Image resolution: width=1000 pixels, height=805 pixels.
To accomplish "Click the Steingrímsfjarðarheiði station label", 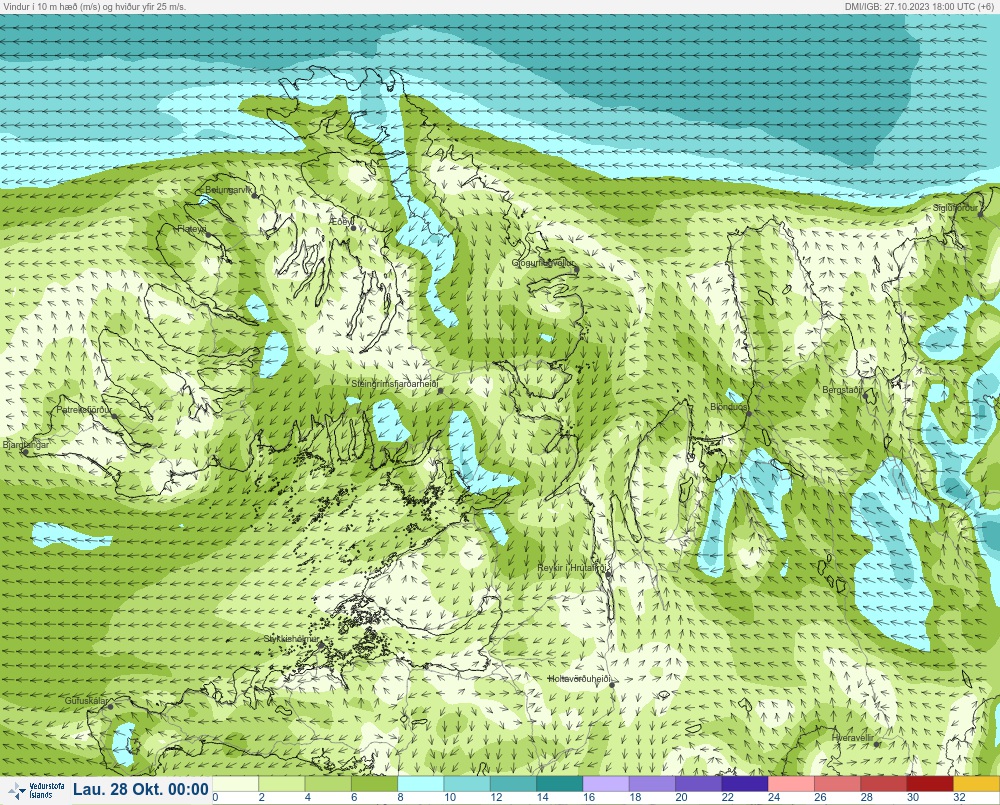I will [395, 384].
